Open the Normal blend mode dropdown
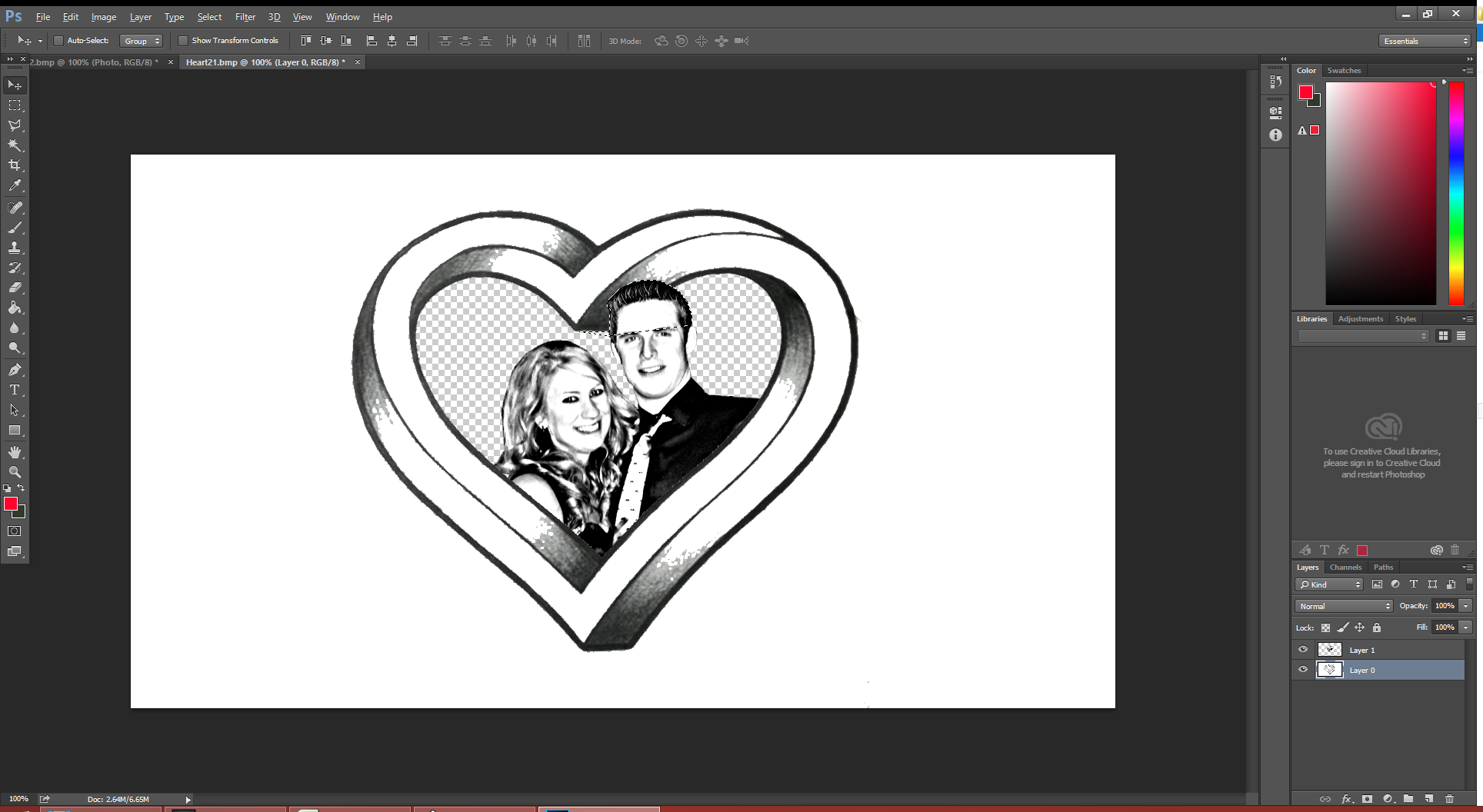The width and height of the screenshot is (1483, 812). click(x=1344, y=606)
